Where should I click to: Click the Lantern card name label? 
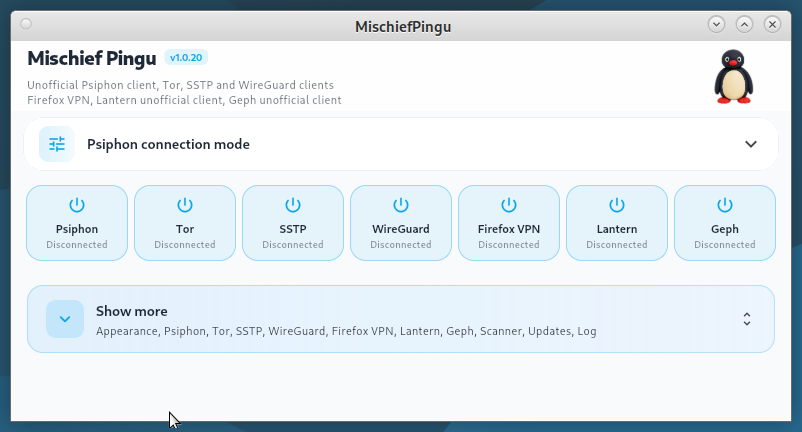(x=616, y=229)
